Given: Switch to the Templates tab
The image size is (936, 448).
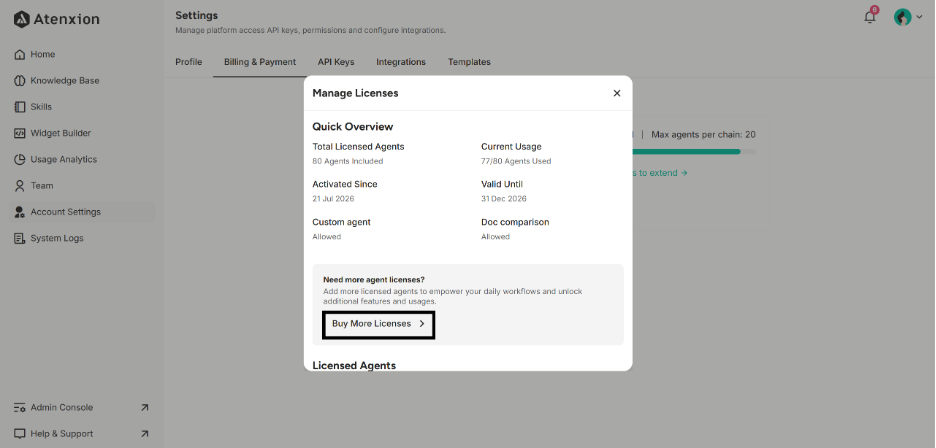Looking at the screenshot, I should pyautogui.click(x=469, y=62).
